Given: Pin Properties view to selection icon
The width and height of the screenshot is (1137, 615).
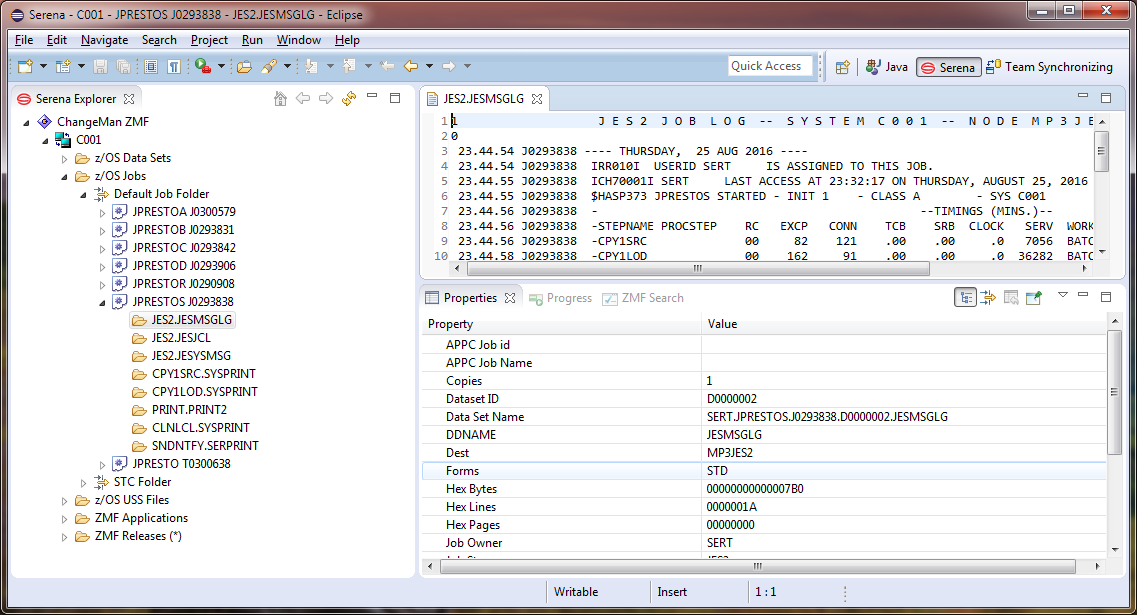Looking at the screenshot, I should [1034, 297].
